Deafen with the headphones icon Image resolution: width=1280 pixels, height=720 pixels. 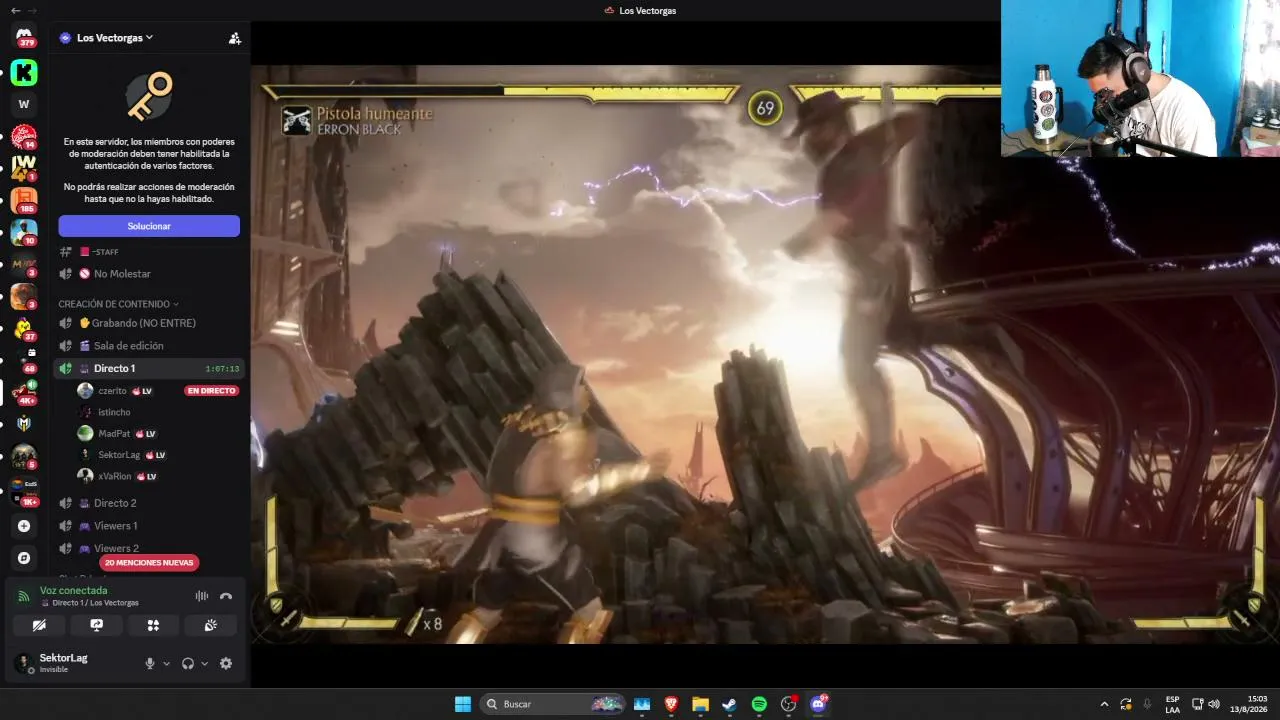pos(187,663)
